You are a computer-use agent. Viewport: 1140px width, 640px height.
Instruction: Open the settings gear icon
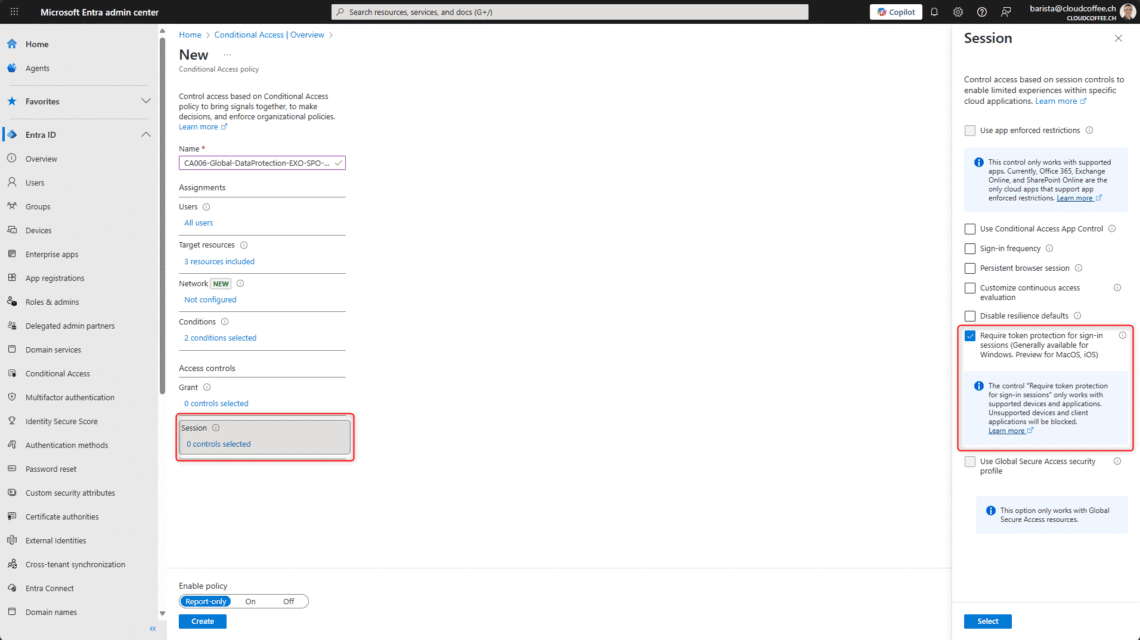tap(958, 12)
